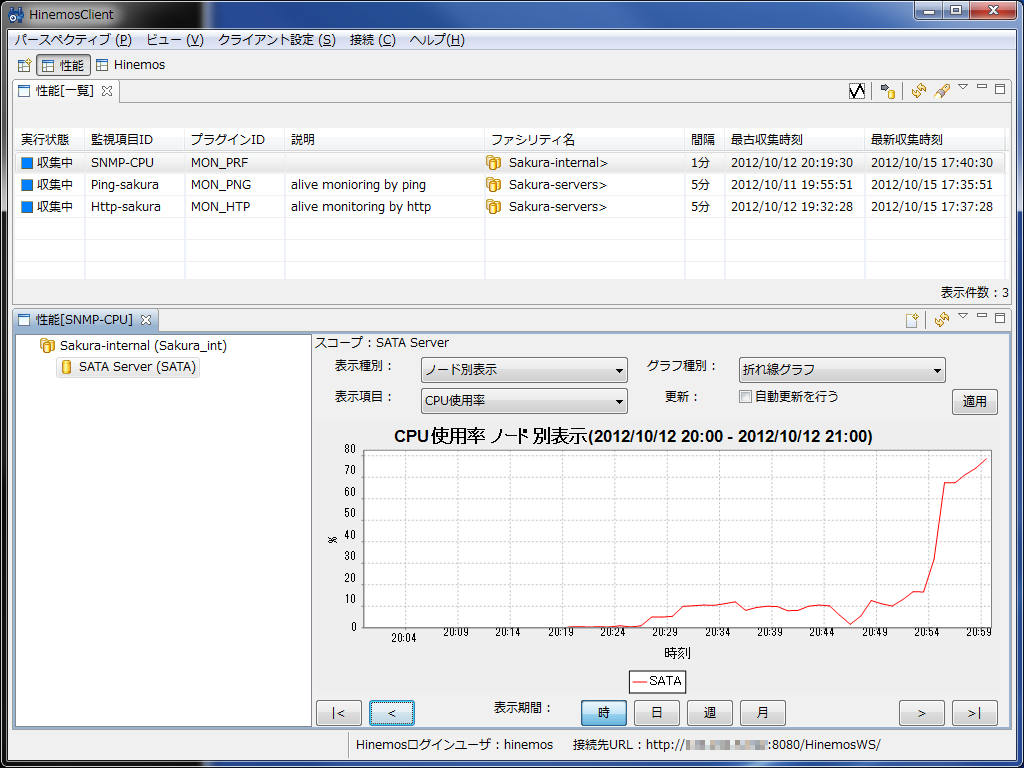The width and height of the screenshot is (1024, 768).
Task: Enable the 自動更新を行う checkbox
Action: pyautogui.click(x=745, y=396)
